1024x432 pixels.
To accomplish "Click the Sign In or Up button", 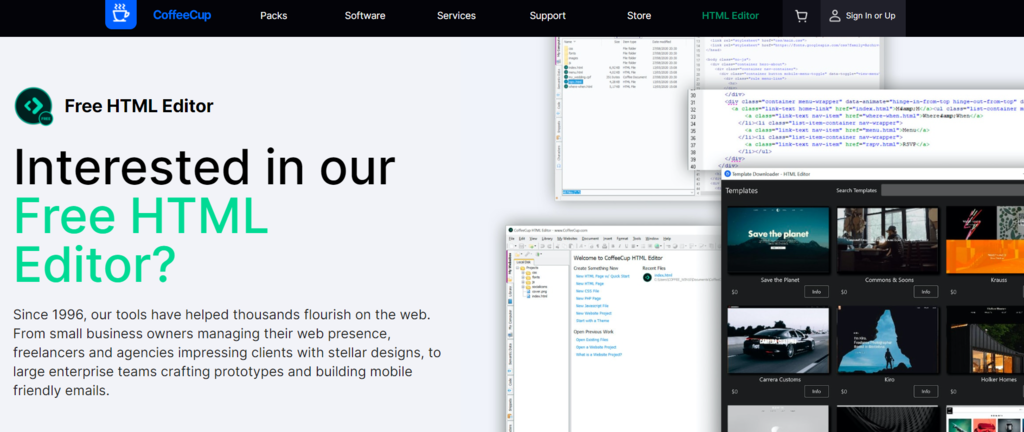I will coord(871,16).
